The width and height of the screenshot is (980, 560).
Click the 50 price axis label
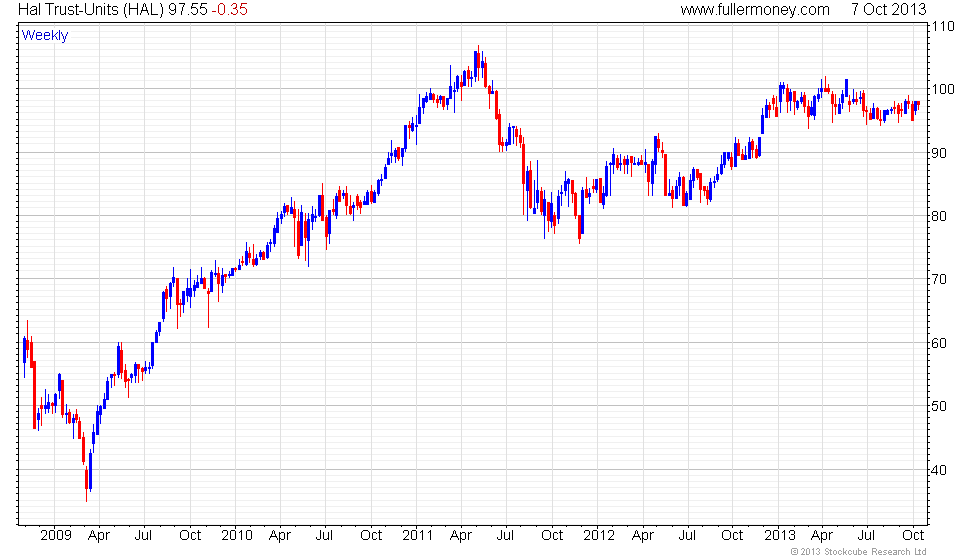point(939,406)
